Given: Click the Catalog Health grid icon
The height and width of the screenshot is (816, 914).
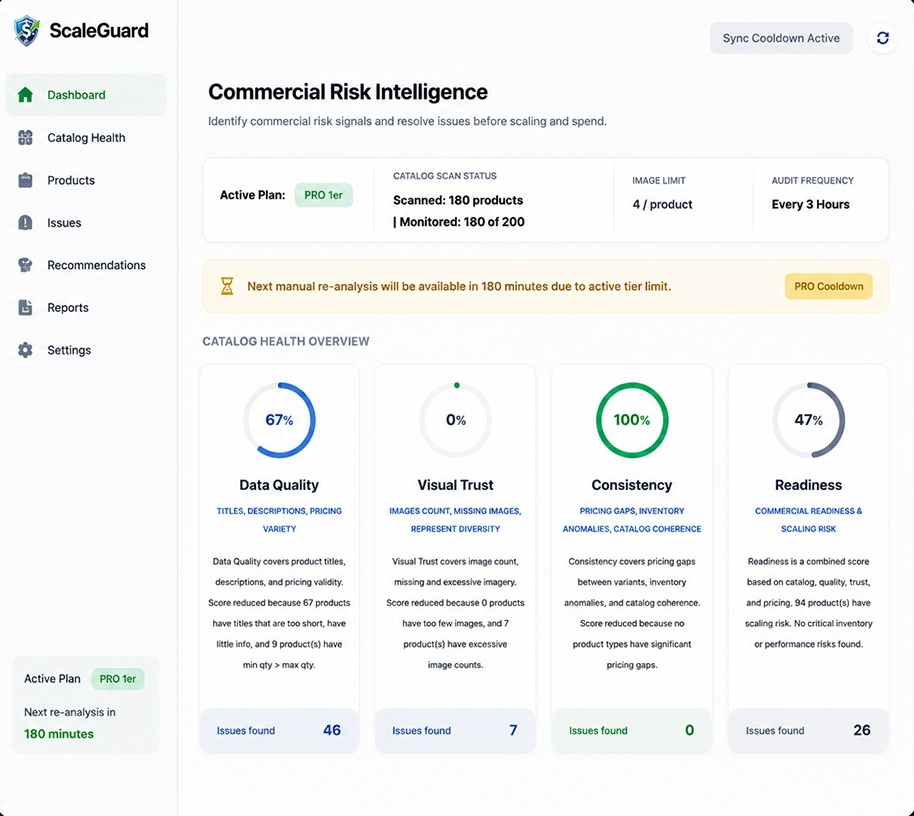Looking at the screenshot, I should [25, 138].
